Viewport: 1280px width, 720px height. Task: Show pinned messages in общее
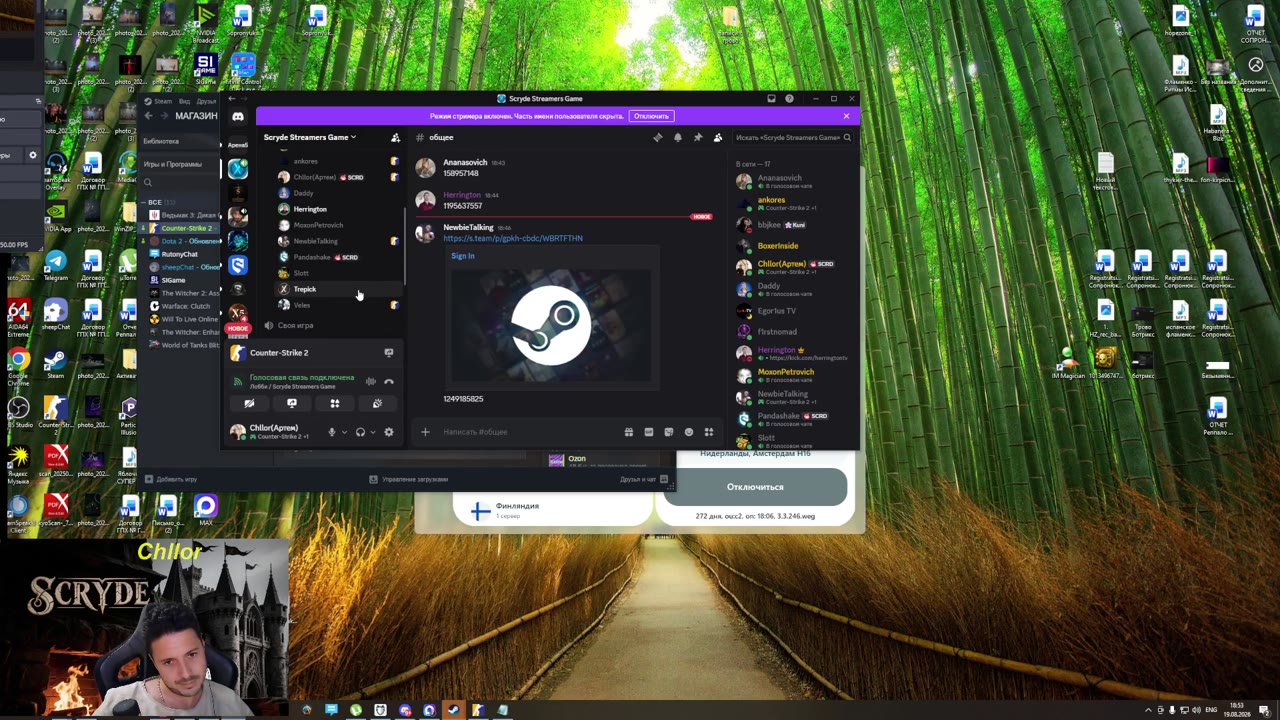(698, 138)
